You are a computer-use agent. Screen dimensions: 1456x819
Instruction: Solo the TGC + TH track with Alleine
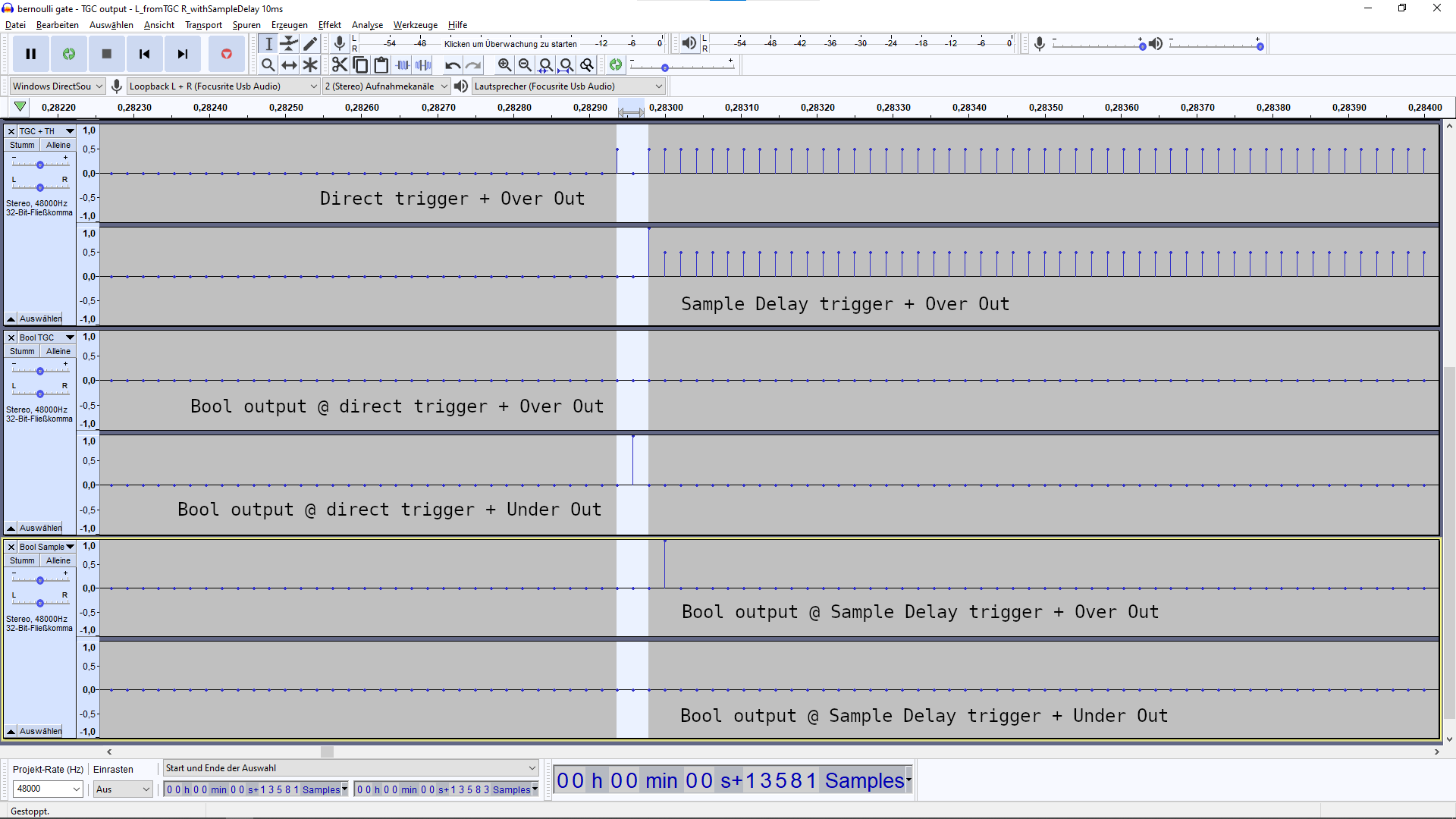pyautogui.click(x=58, y=145)
